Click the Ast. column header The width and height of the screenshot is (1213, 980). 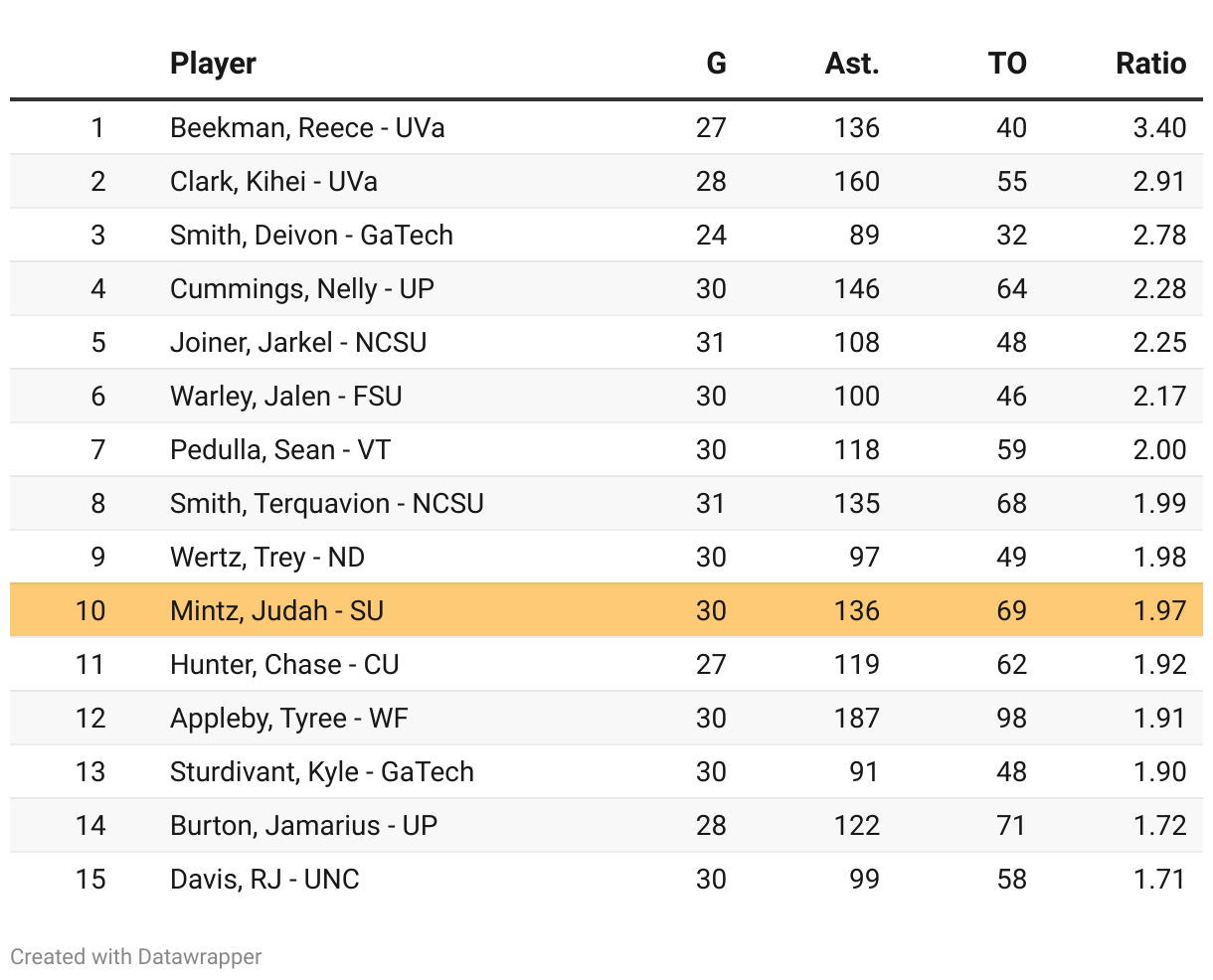[852, 64]
